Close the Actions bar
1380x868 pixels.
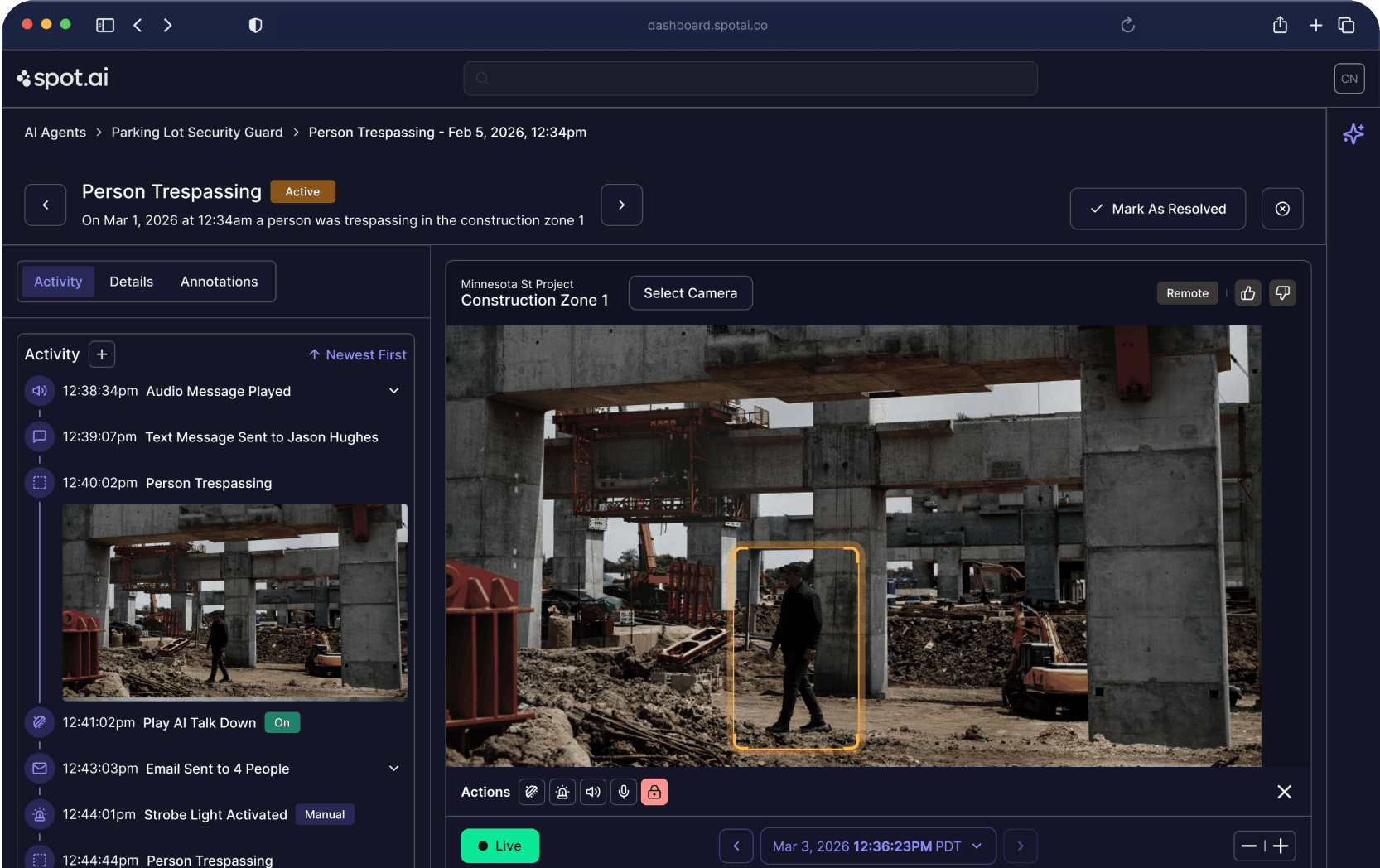tap(1284, 792)
